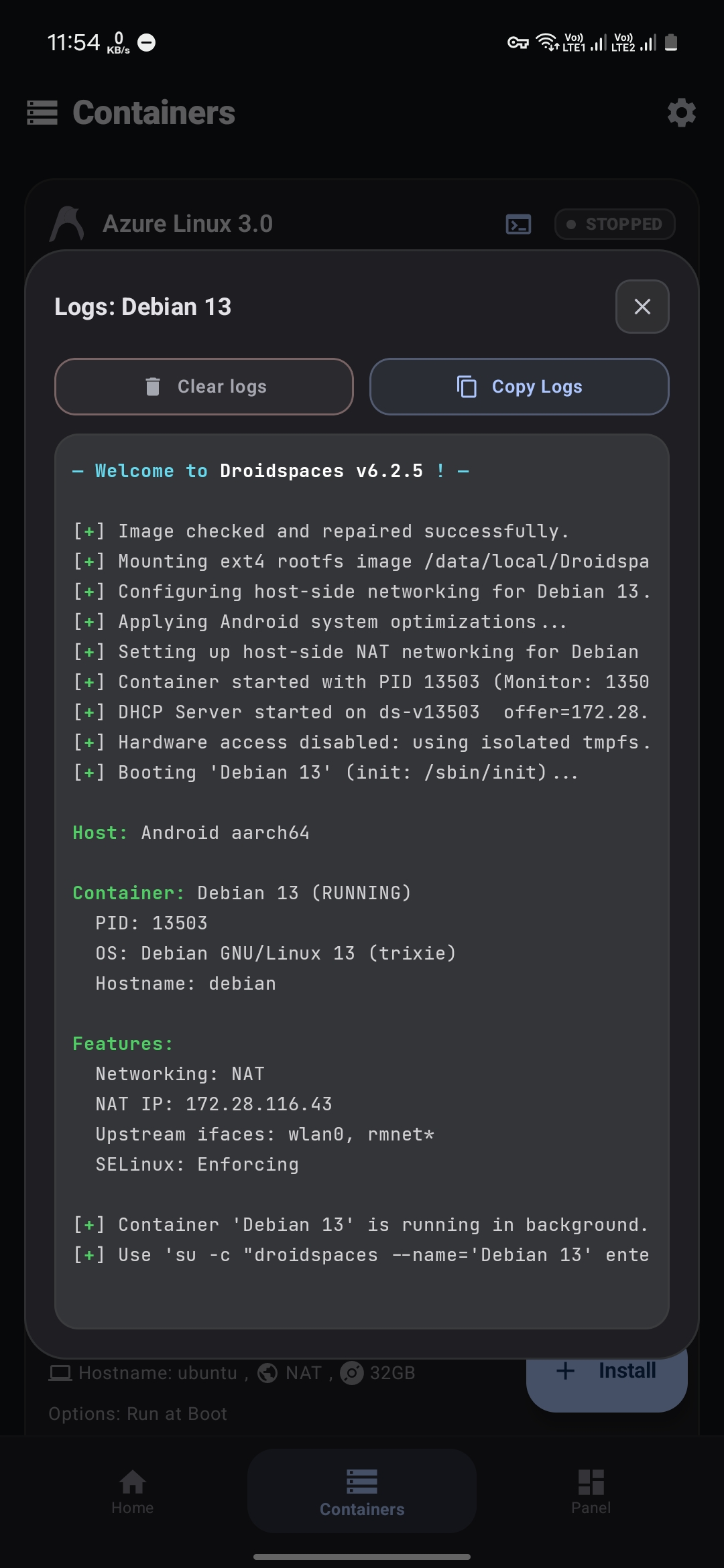Click 'Hardware access disabled' log line
Viewport: 724px width, 1568px height.
click(361, 742)
